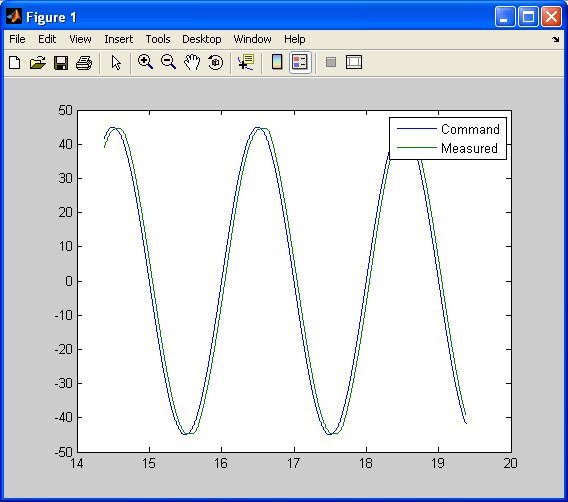The width and height of the screenshot is (568, 502).
Task: Click the x-axis tick label 16
Action: pos(221,463)
